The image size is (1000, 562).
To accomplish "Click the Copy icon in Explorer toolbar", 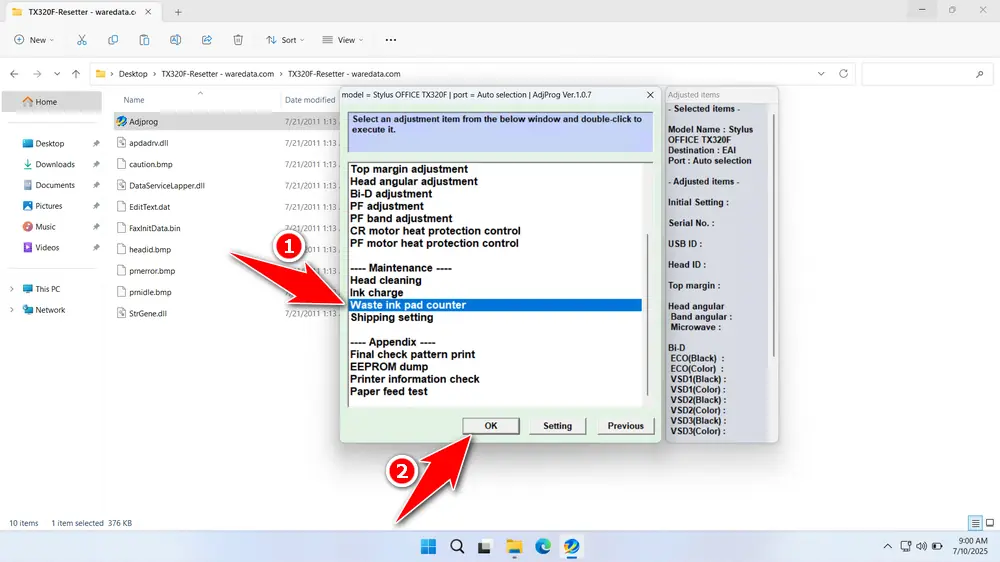I will pyautogui.click(x=113, y=40).
